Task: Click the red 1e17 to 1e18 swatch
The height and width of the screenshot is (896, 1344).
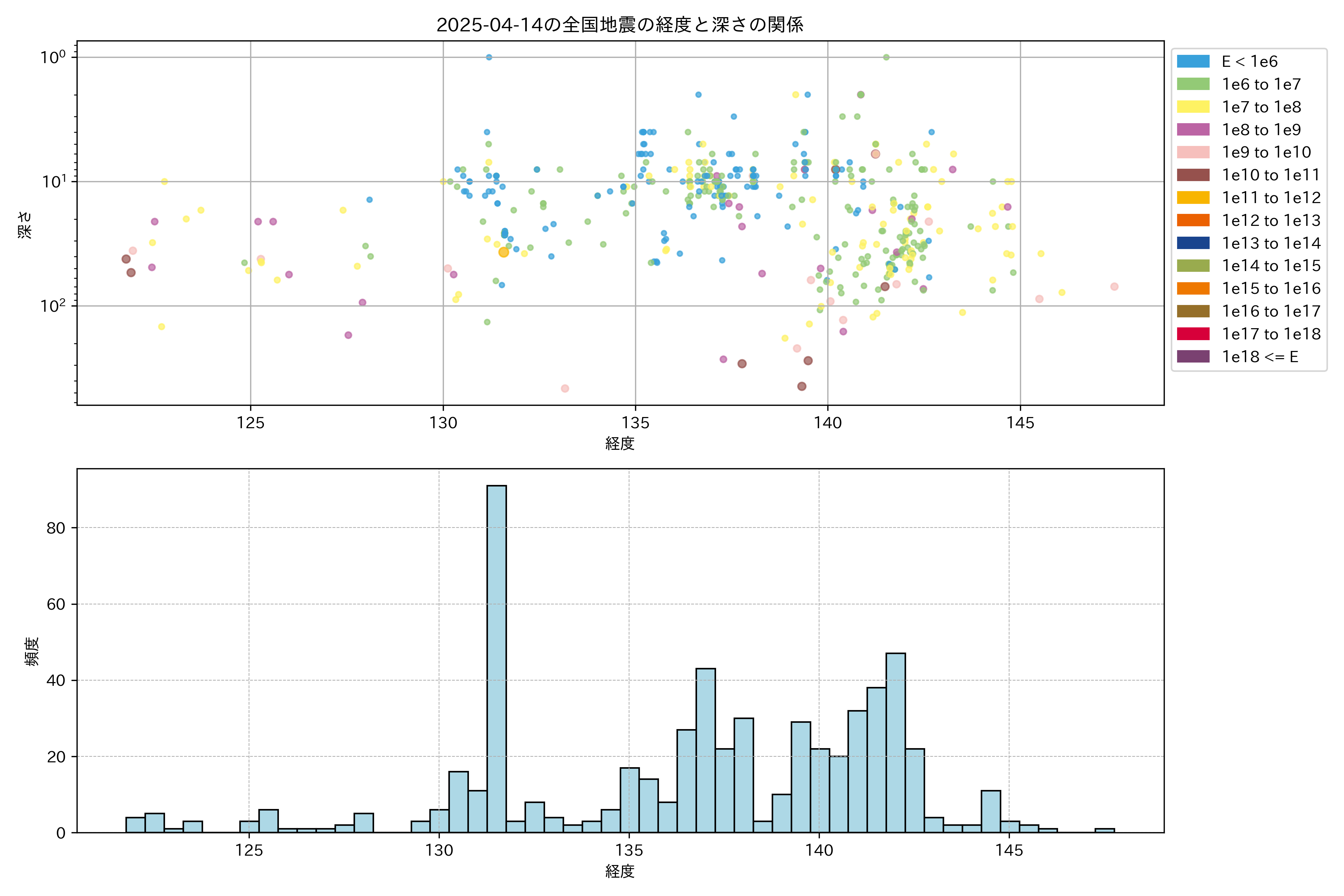Action: pyautogui.click(x=1192, y=334)
